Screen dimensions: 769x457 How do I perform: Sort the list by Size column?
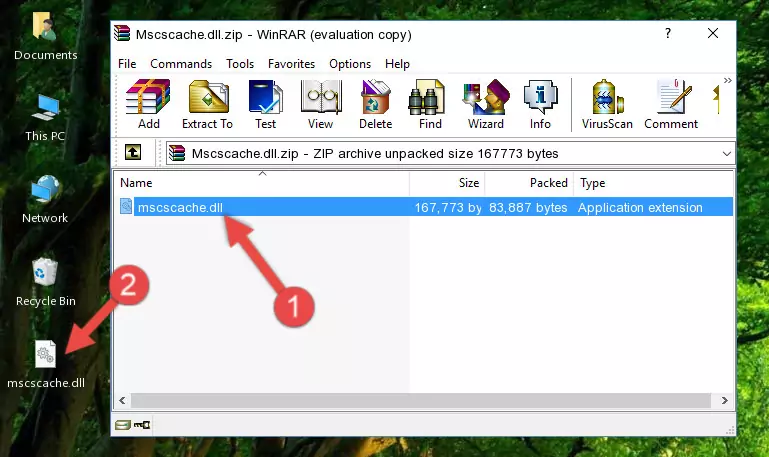tap(447, 183)
